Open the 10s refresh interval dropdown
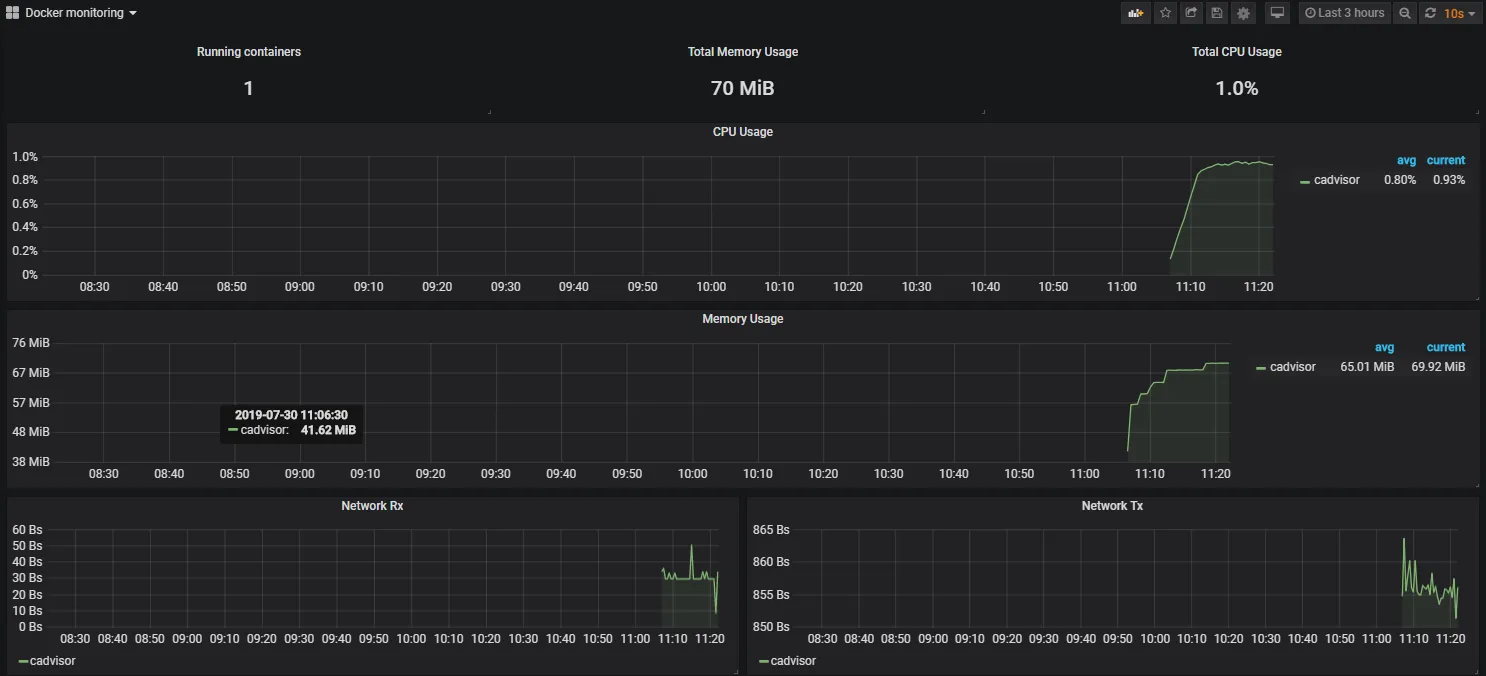Image resolution: width=1486 pixels, height=676 pixels. [1459, 13]
